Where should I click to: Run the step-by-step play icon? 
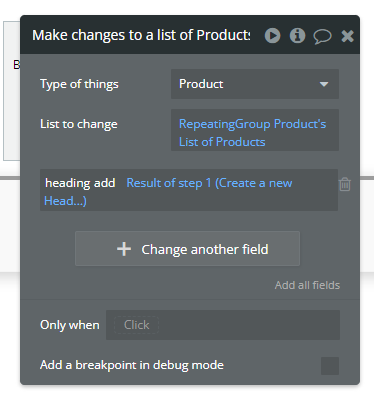272,35
